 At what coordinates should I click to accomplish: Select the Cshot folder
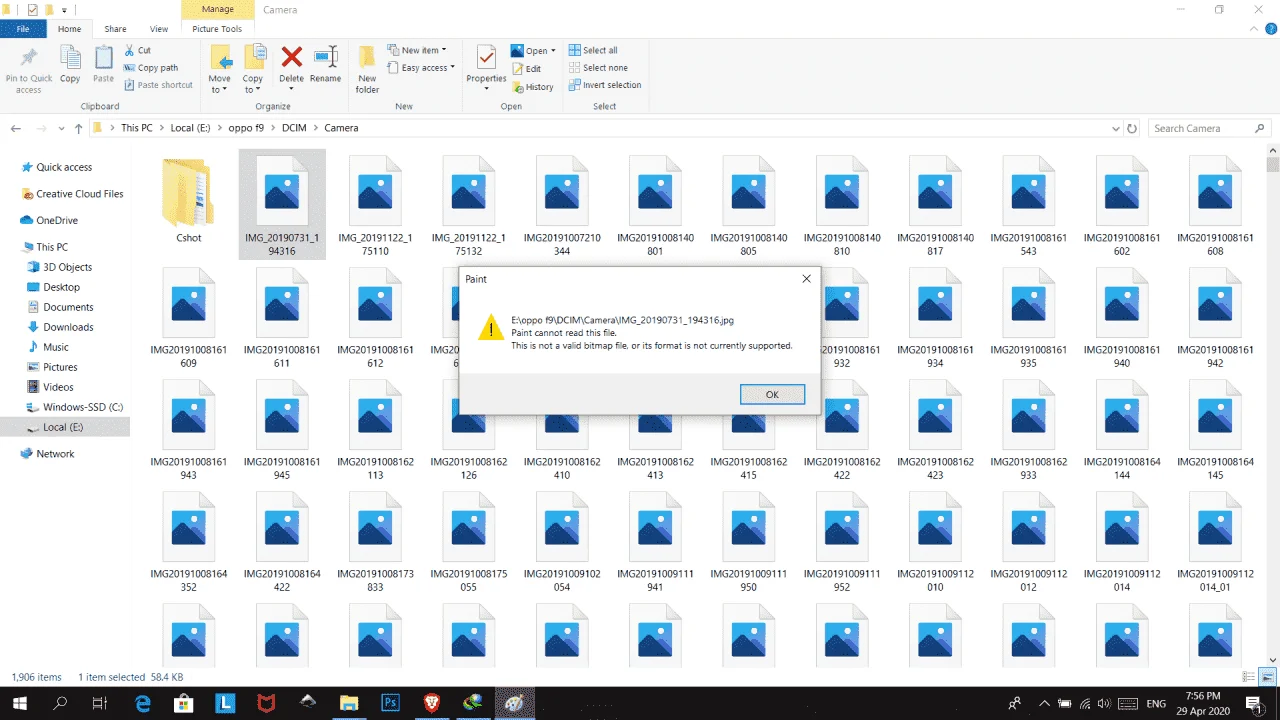(189, 203)
